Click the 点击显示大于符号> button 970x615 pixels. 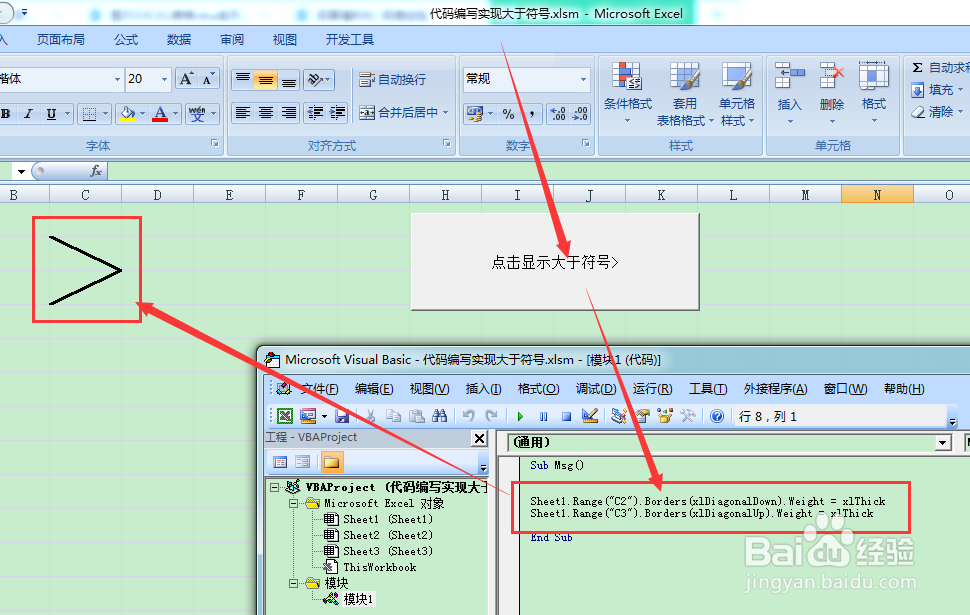coord(555,262)
